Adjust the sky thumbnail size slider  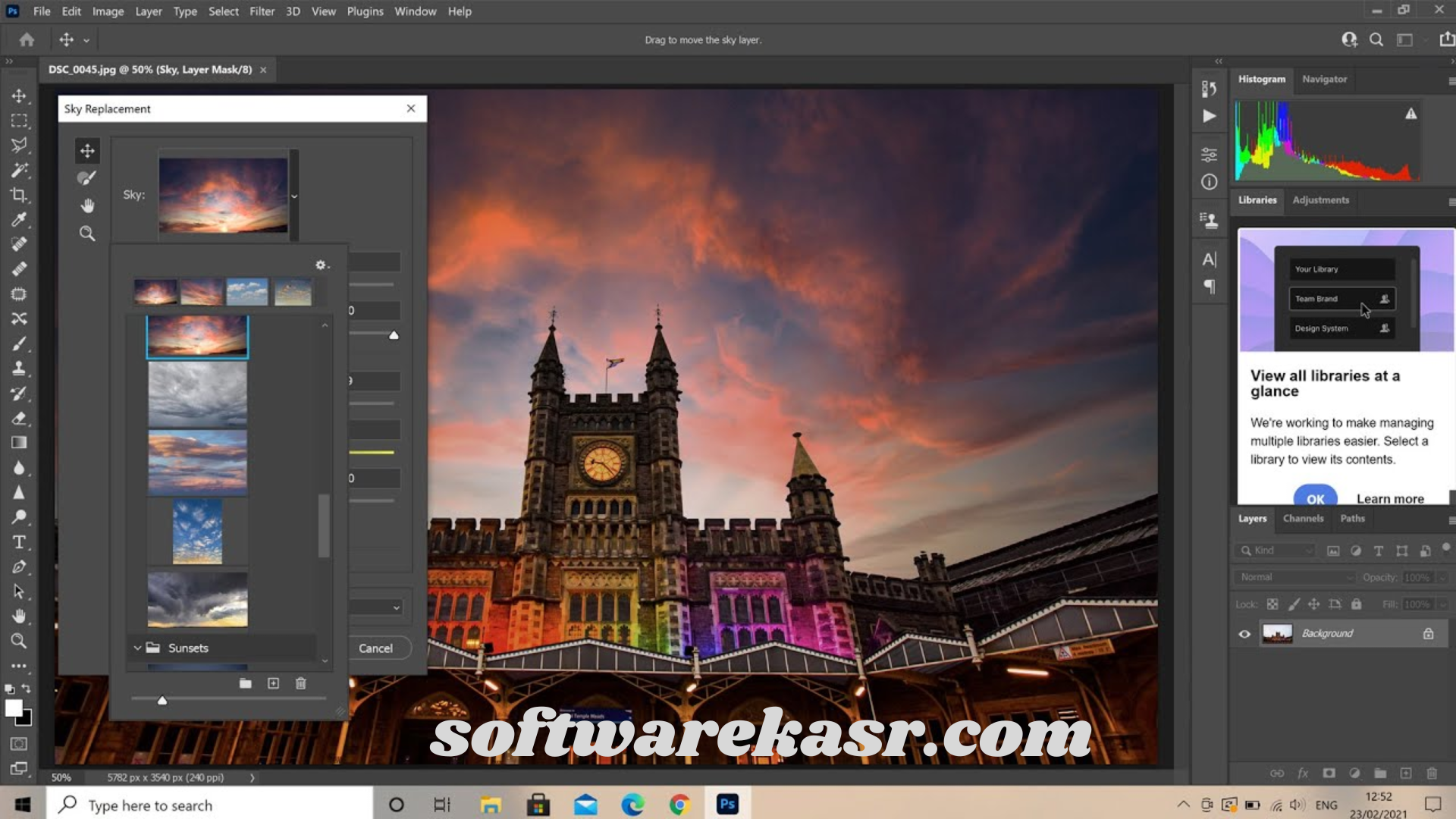click(162, 700)
